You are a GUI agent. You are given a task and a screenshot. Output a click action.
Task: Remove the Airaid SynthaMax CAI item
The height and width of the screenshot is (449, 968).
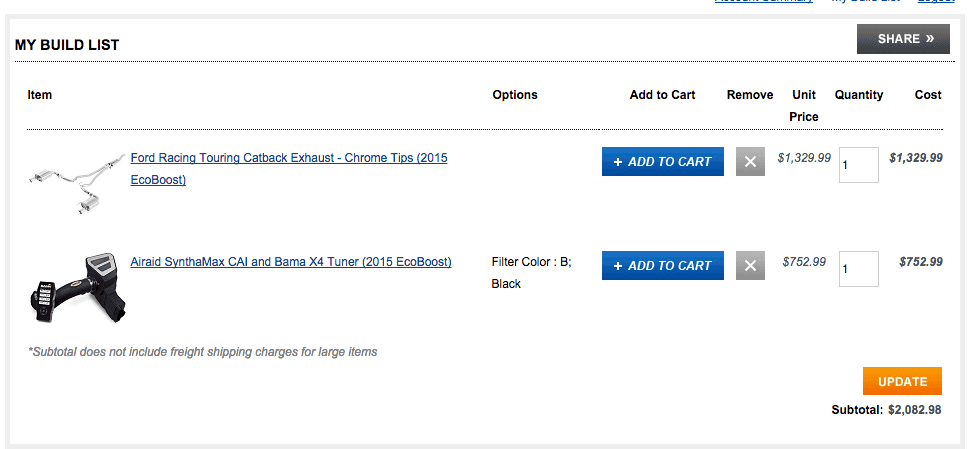[750, 266]
